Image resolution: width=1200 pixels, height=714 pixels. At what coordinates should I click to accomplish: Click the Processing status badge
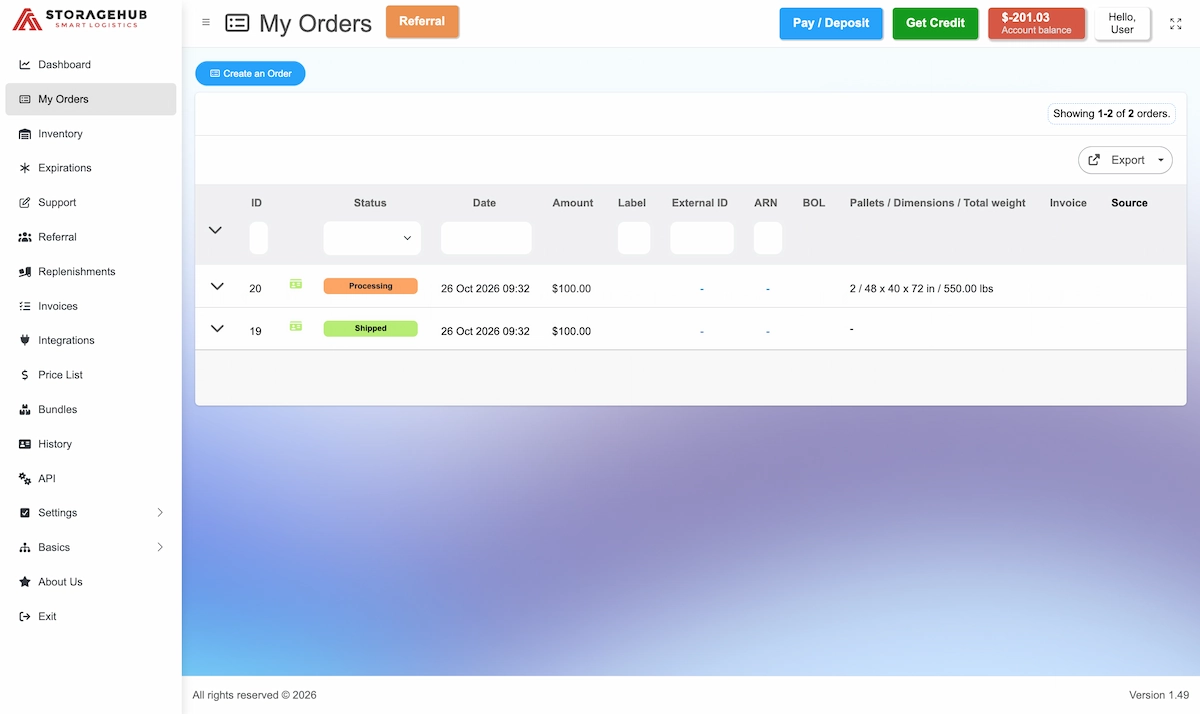(x=370, y=286)
